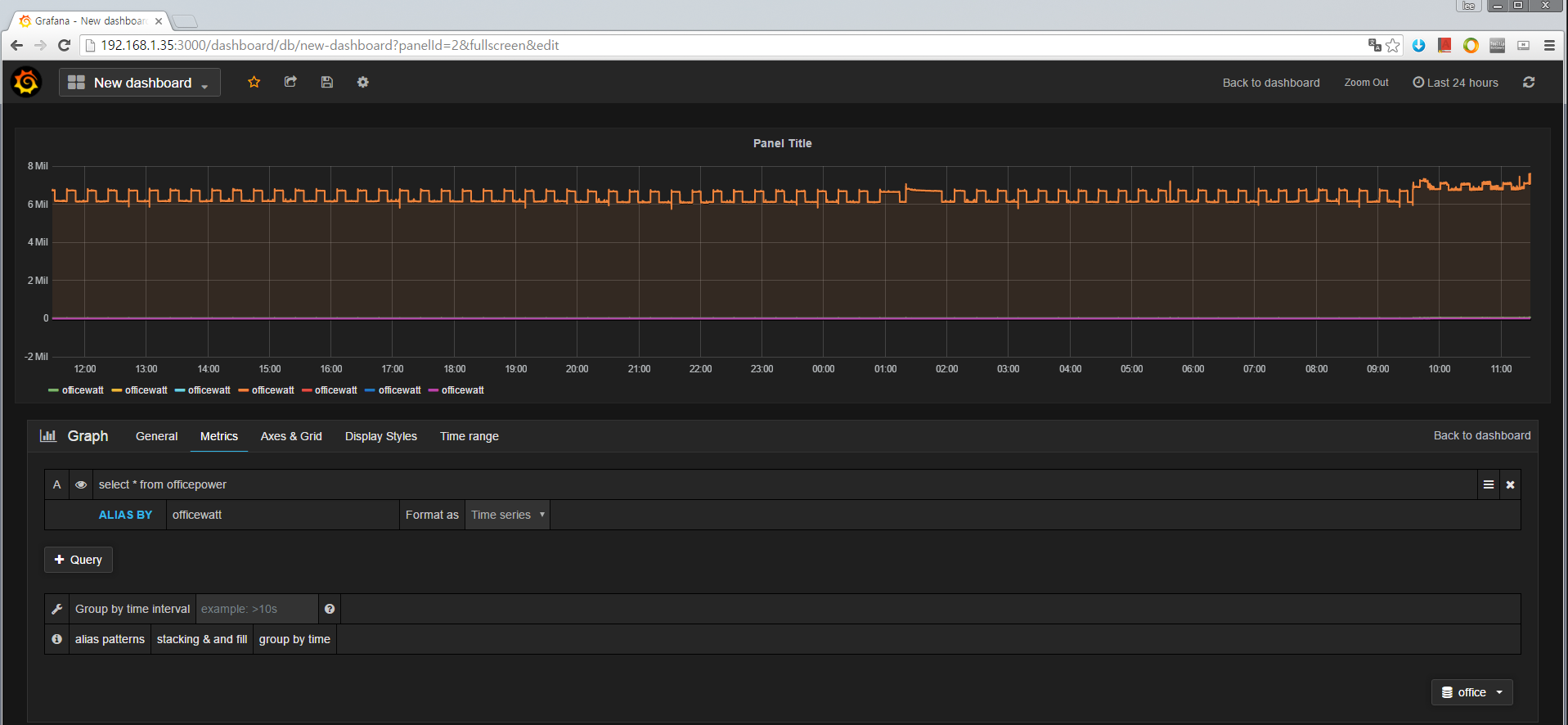Show group by time help
This screenshot has height=725, width=1568.
(294, 639)
